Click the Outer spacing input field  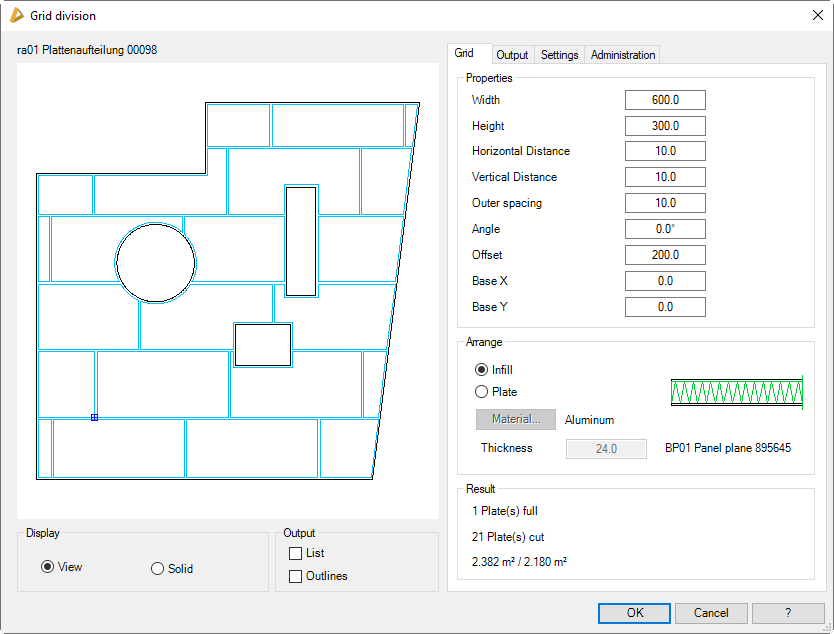pyautogui.click(x=665, y=203)
